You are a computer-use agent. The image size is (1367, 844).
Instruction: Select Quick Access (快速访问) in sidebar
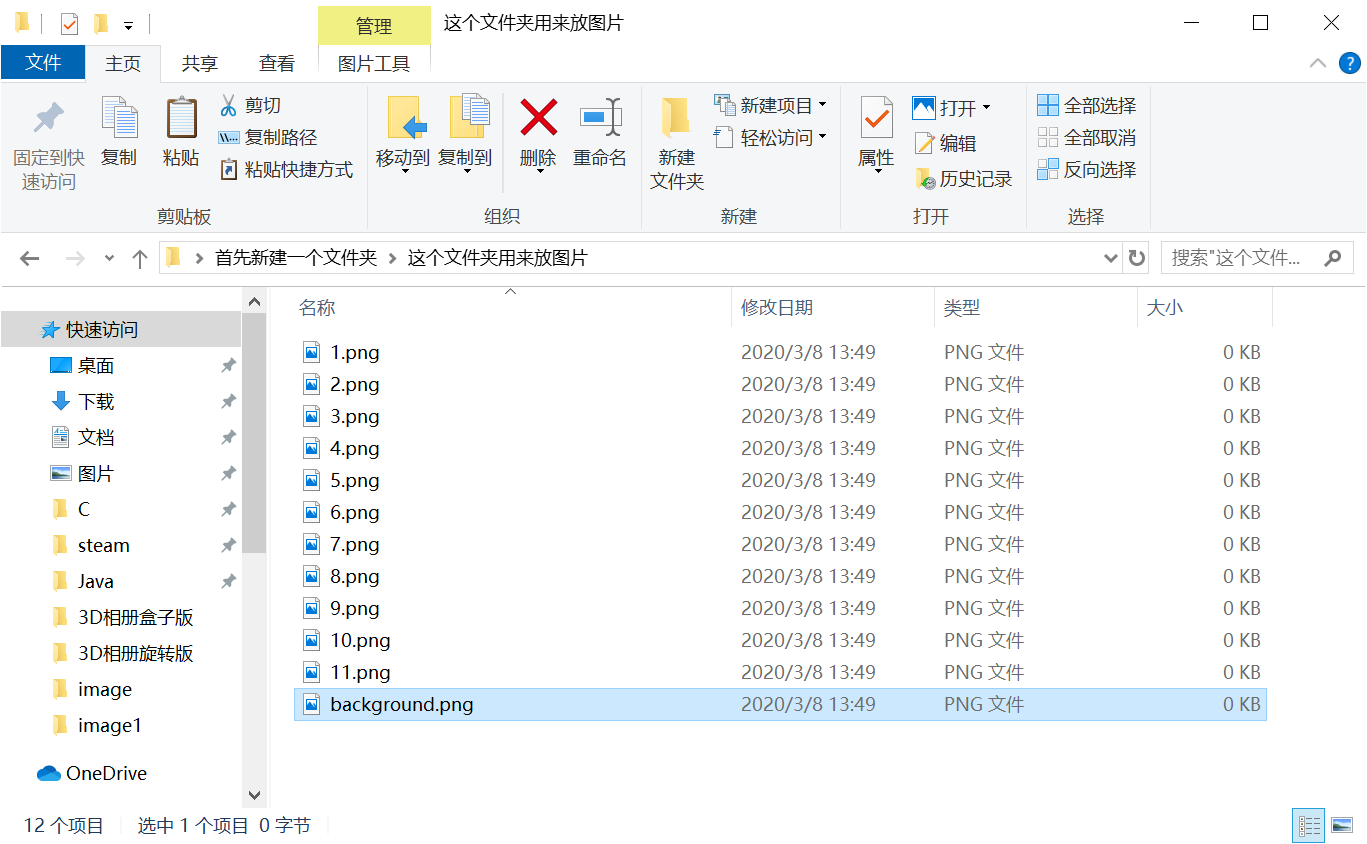coord(120,329)
